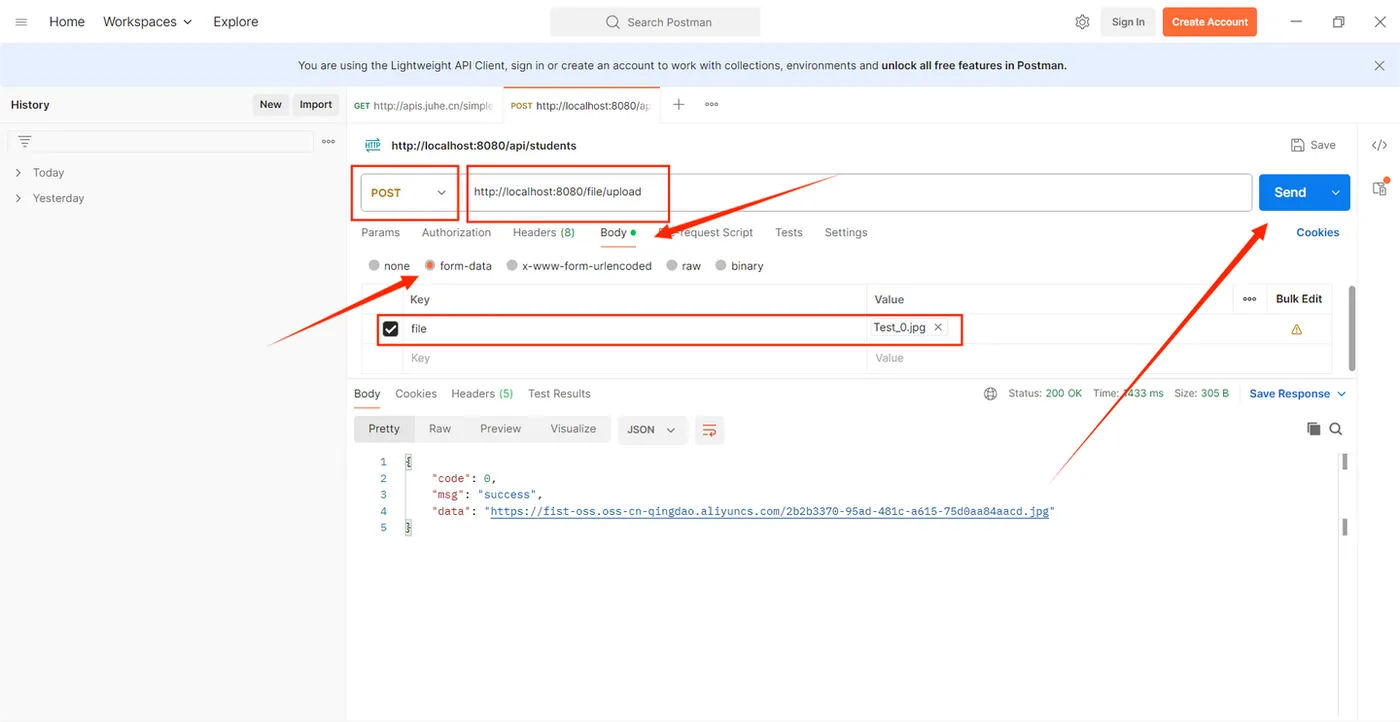The image size is (1400, 722).
Task: Click warning icon on file row
Action: (1297, 329)
